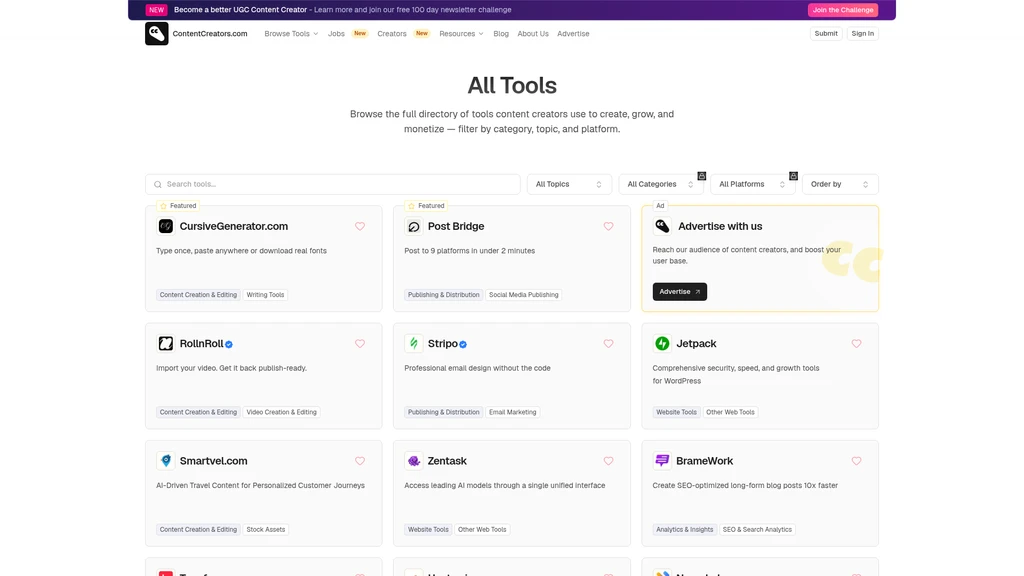Screen dimensions: 1024x576
Task: Click the Advertise with us logo icon
Action: pos(662,226)
